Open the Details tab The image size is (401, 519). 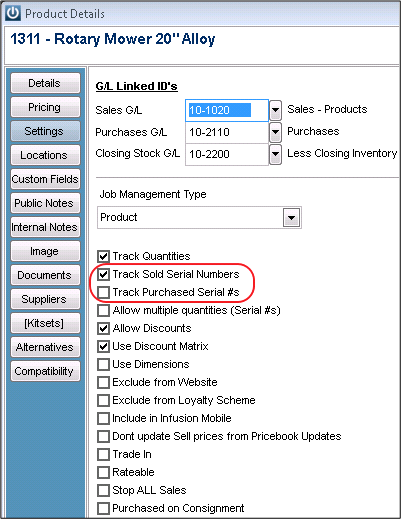45,83
